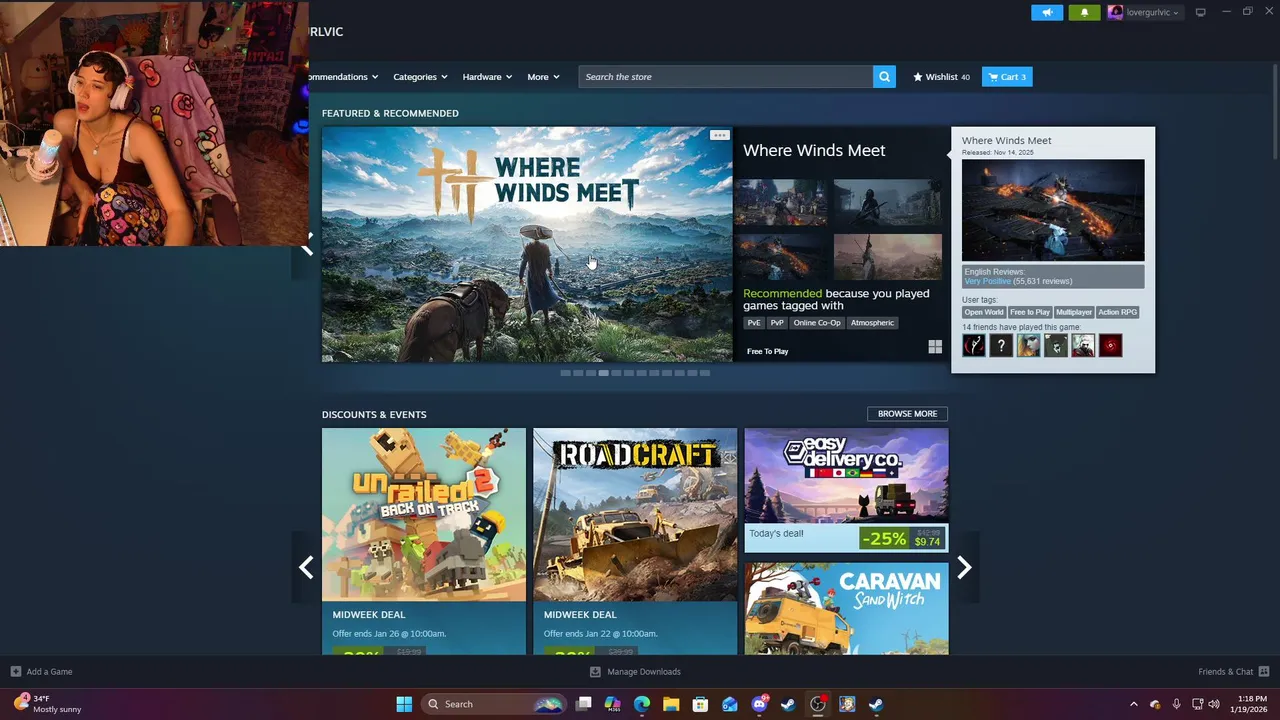Screen dimensions: 1280x720
Task: Open the green notifications bell
Action: 1084,12
